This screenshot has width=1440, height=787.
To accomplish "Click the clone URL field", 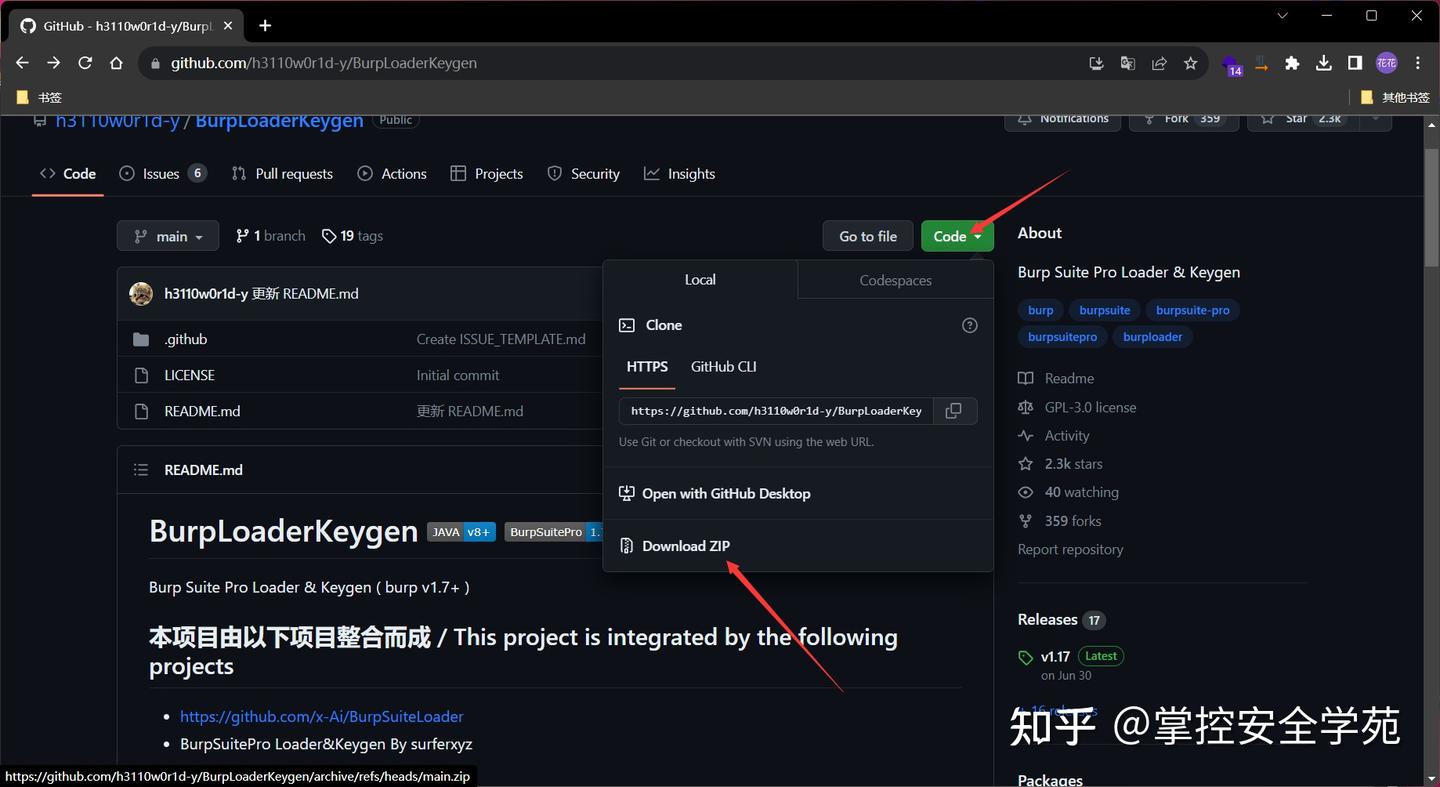I will (x=776, y=411).
